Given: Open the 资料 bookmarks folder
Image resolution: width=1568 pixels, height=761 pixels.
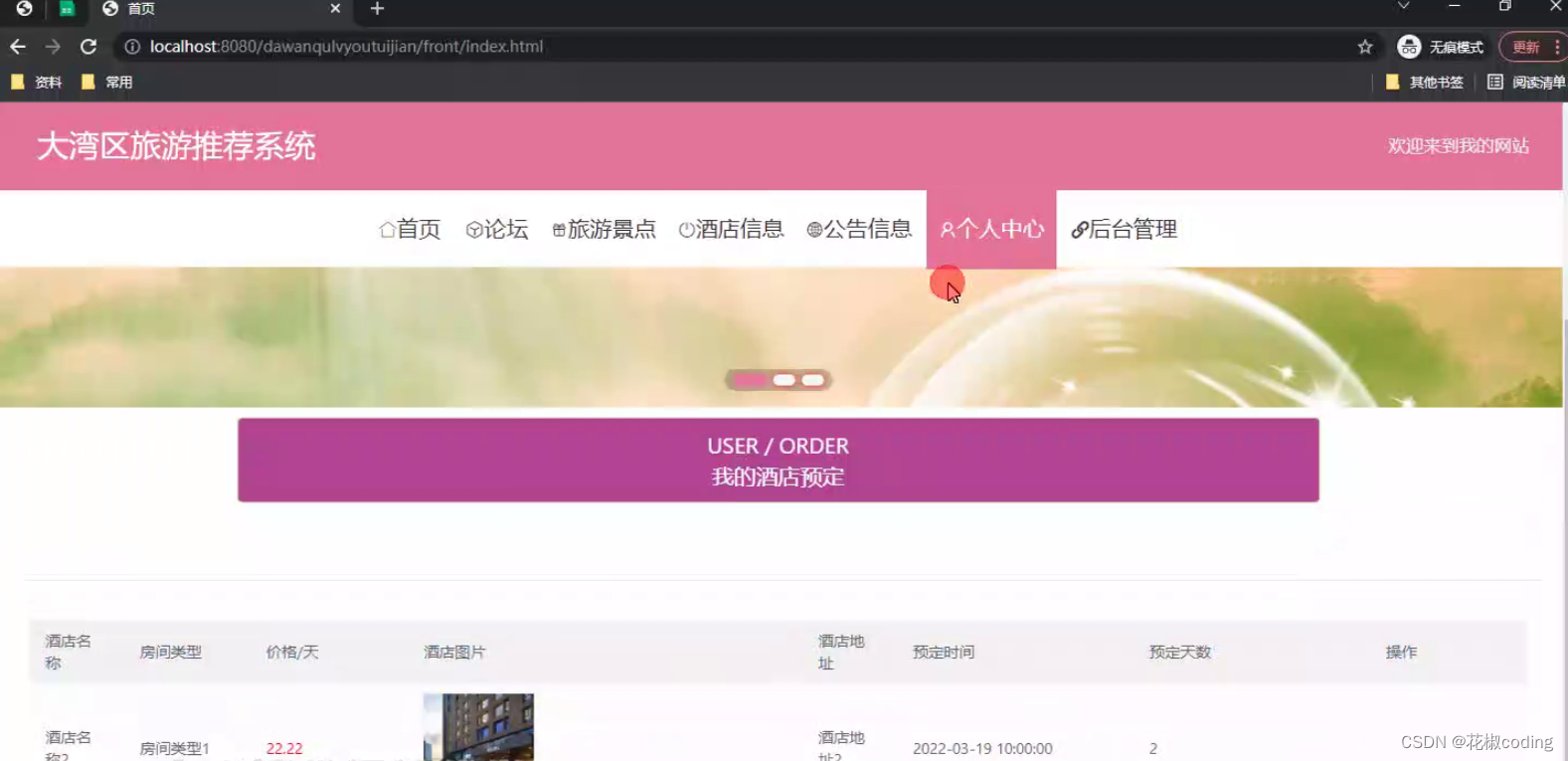Looking at the screenshot, I should tap(37, 83).
